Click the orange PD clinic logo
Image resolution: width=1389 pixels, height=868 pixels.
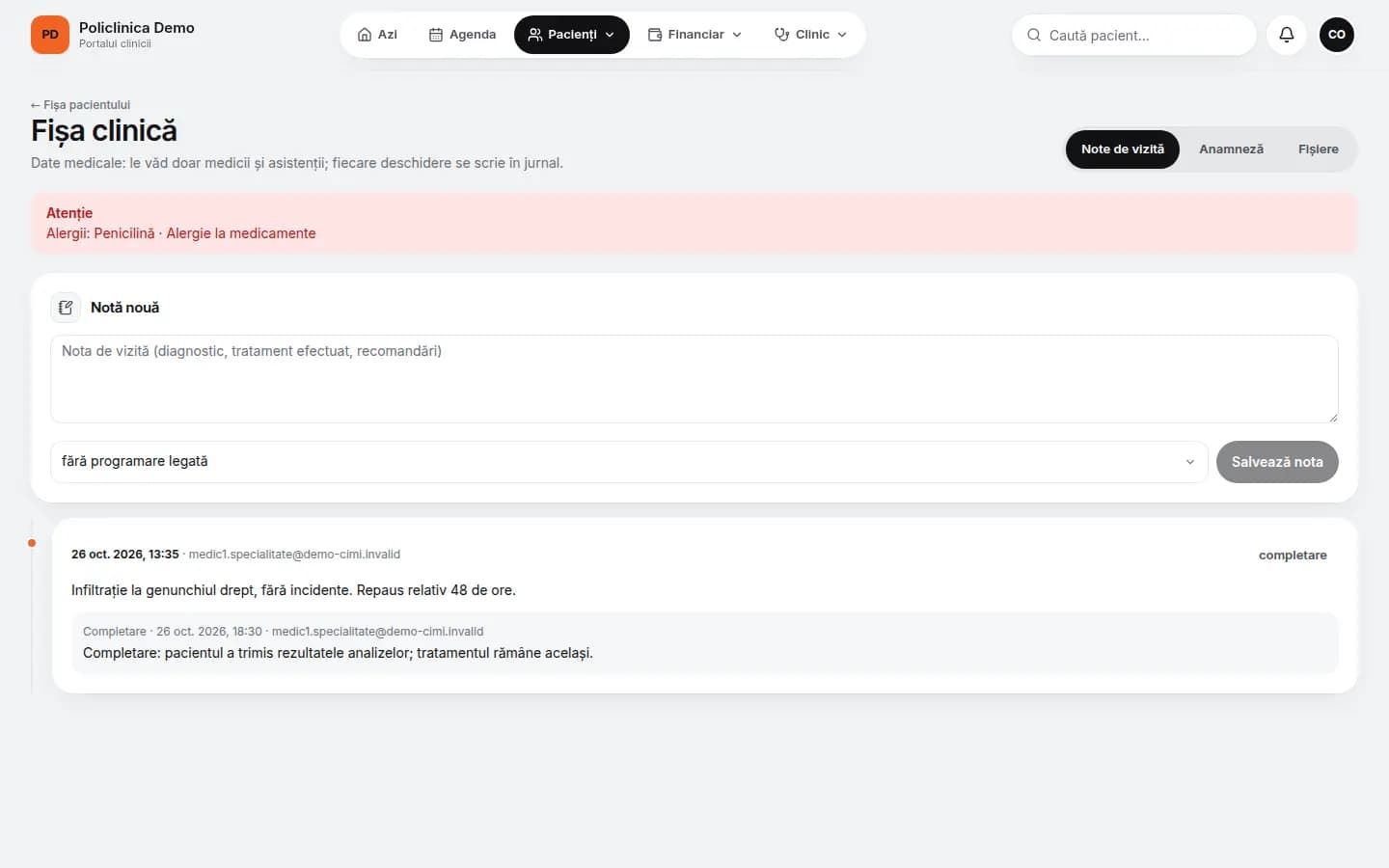coord(50,35)
